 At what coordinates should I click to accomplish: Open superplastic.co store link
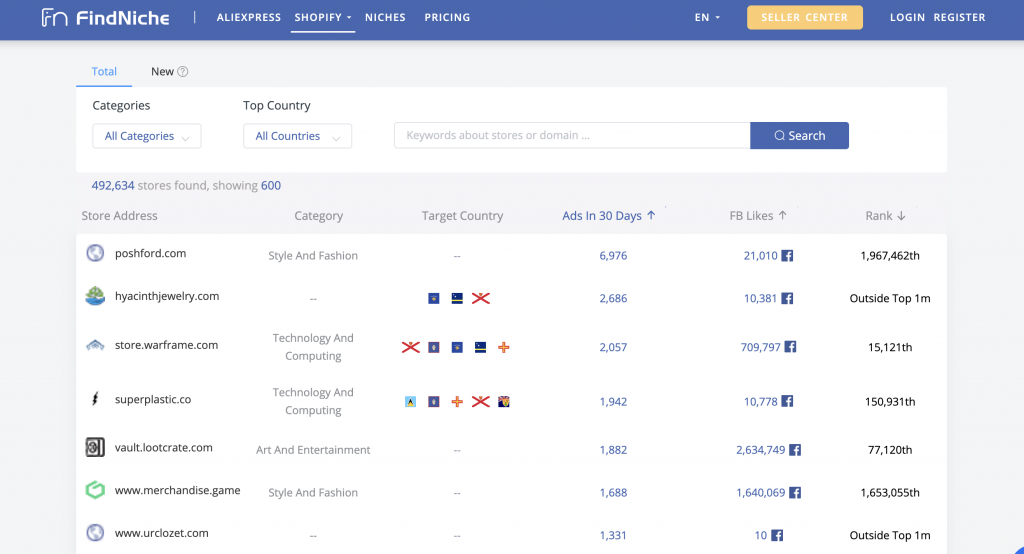tap(153, 399)
